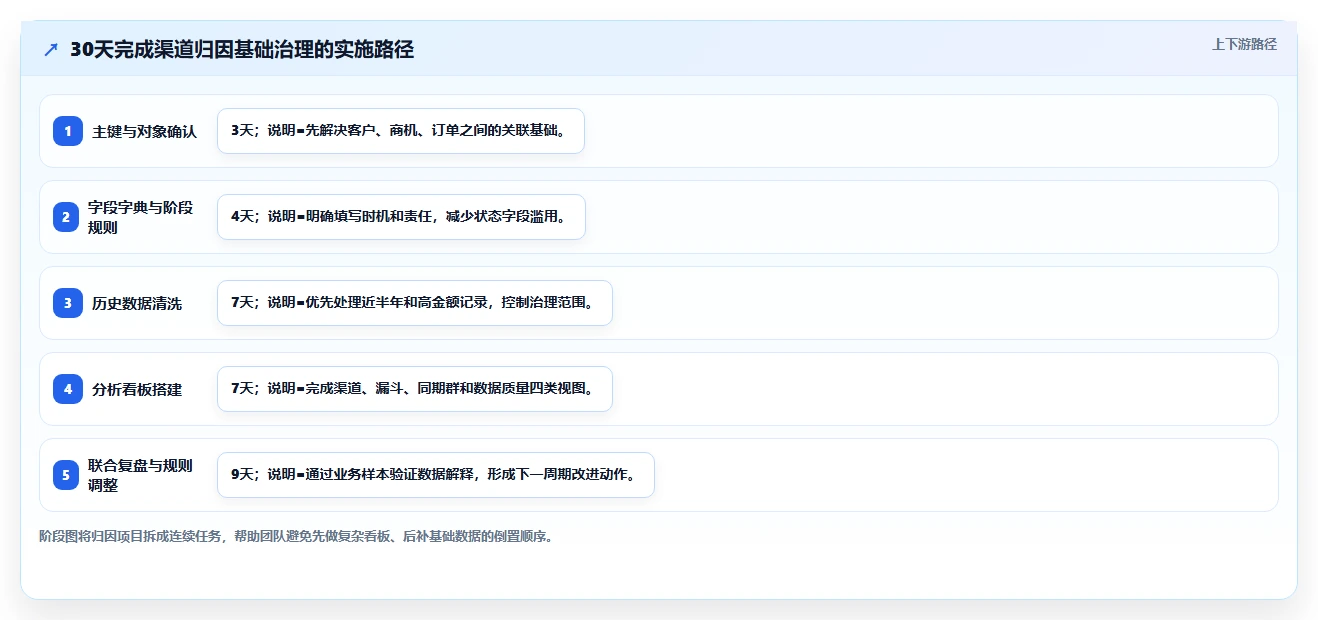Click step number 5 badge
The image size is (1318, 620).
68,475
